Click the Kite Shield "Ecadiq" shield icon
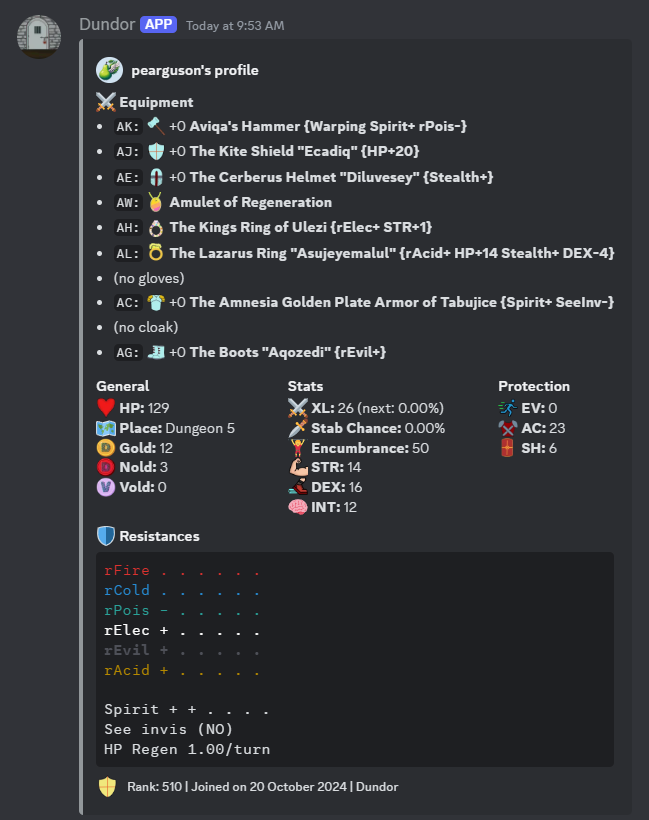649x820 pixels. point(156,152)
